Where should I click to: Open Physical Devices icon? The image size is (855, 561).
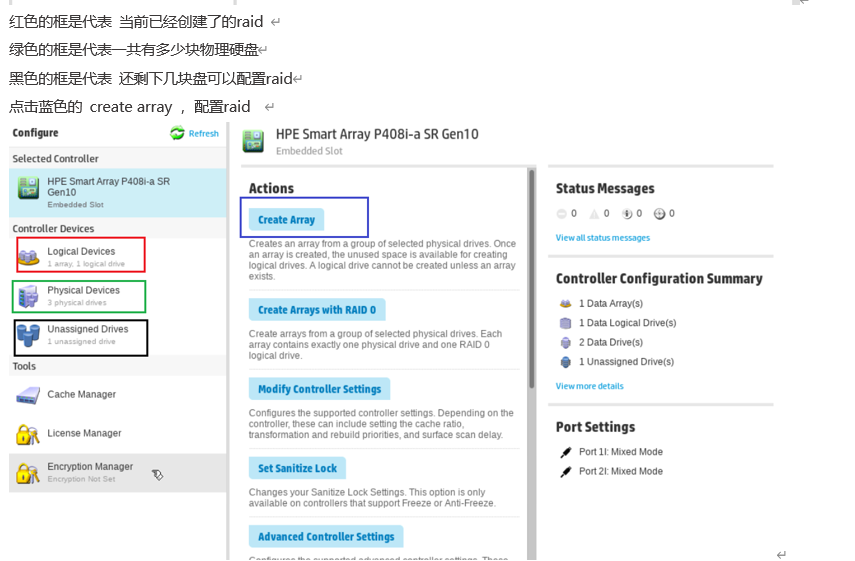click(x=28, y=296)
